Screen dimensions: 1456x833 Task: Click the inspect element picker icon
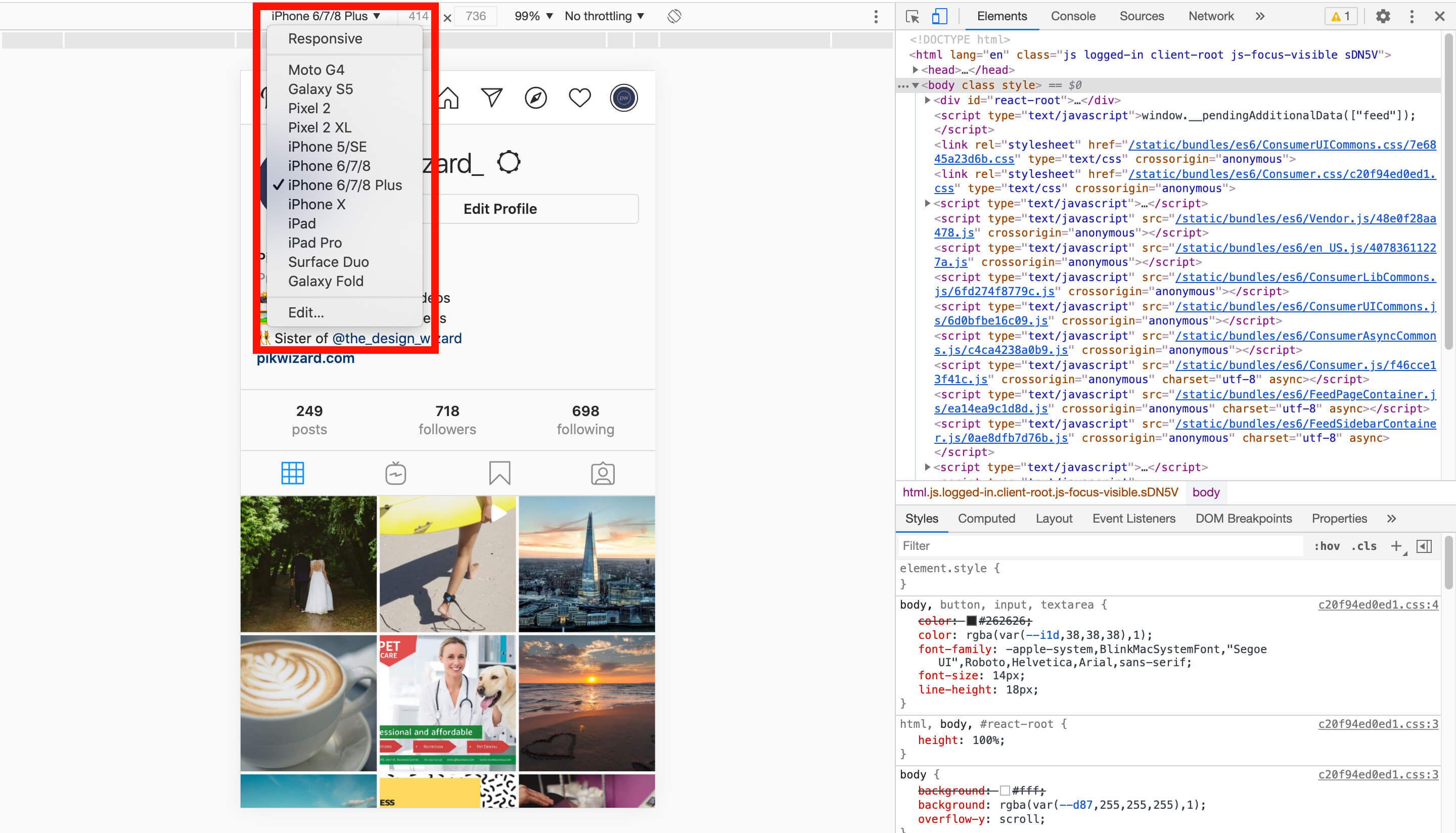[913, 16]
